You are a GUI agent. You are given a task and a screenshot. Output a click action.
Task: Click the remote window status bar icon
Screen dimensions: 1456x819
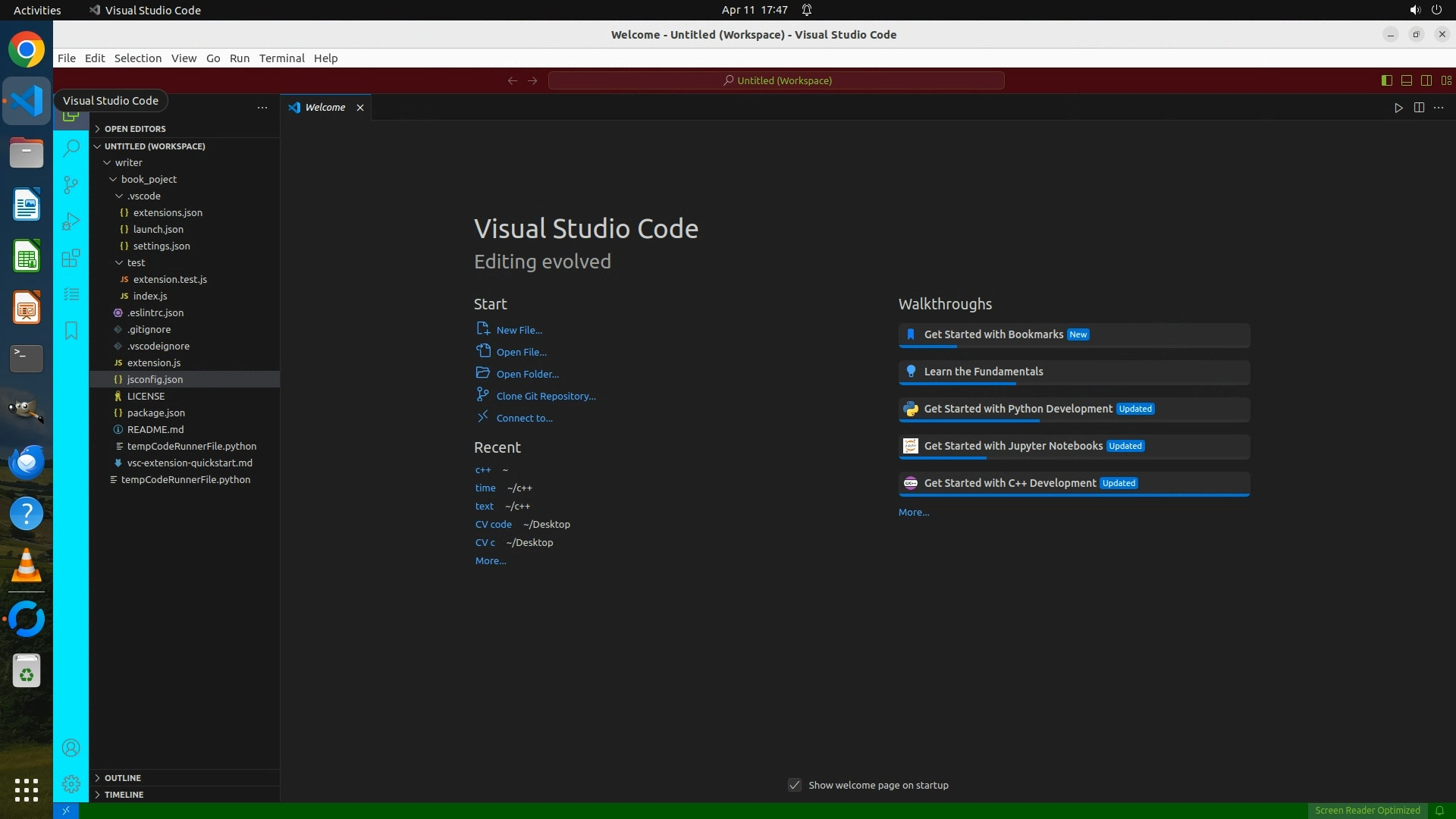[66, 811]
